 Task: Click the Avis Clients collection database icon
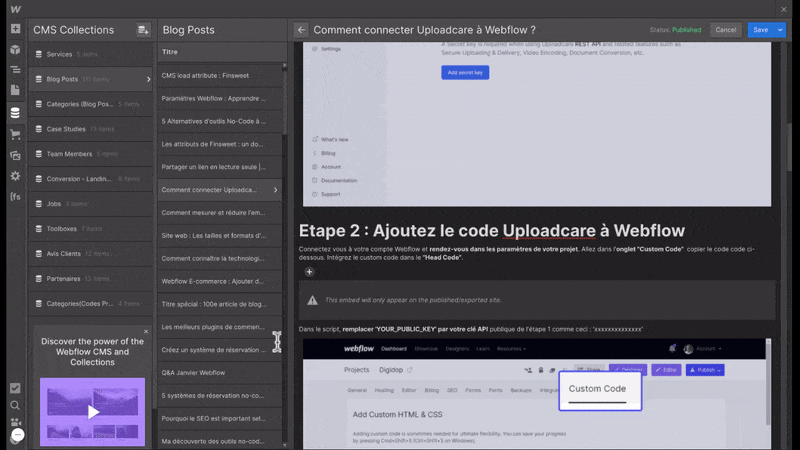[x=39, y=254]
